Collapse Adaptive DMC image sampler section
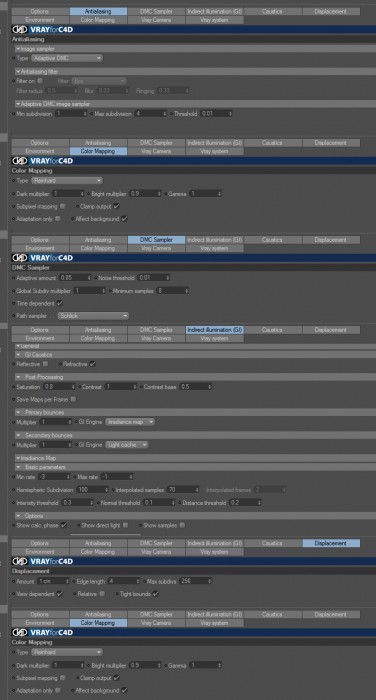Screen dimensions: 376x700 (x=18, y=104)
